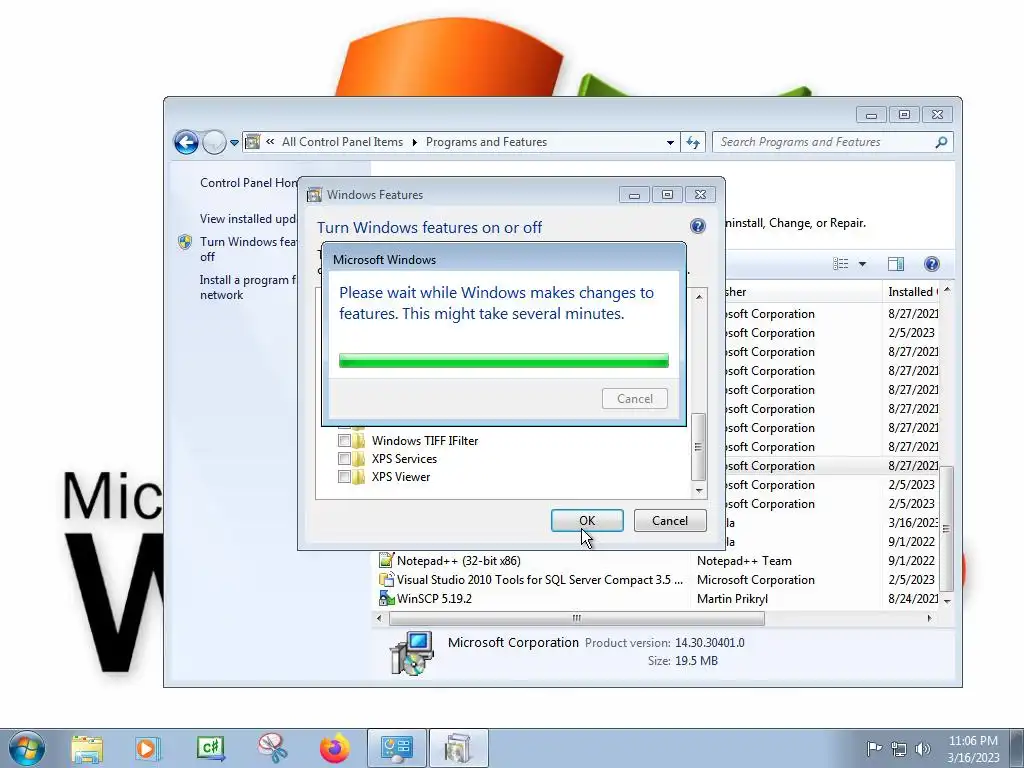Click Notepad++ Team publisher cell
The image size is (1024, 768).
pos(744,560)
